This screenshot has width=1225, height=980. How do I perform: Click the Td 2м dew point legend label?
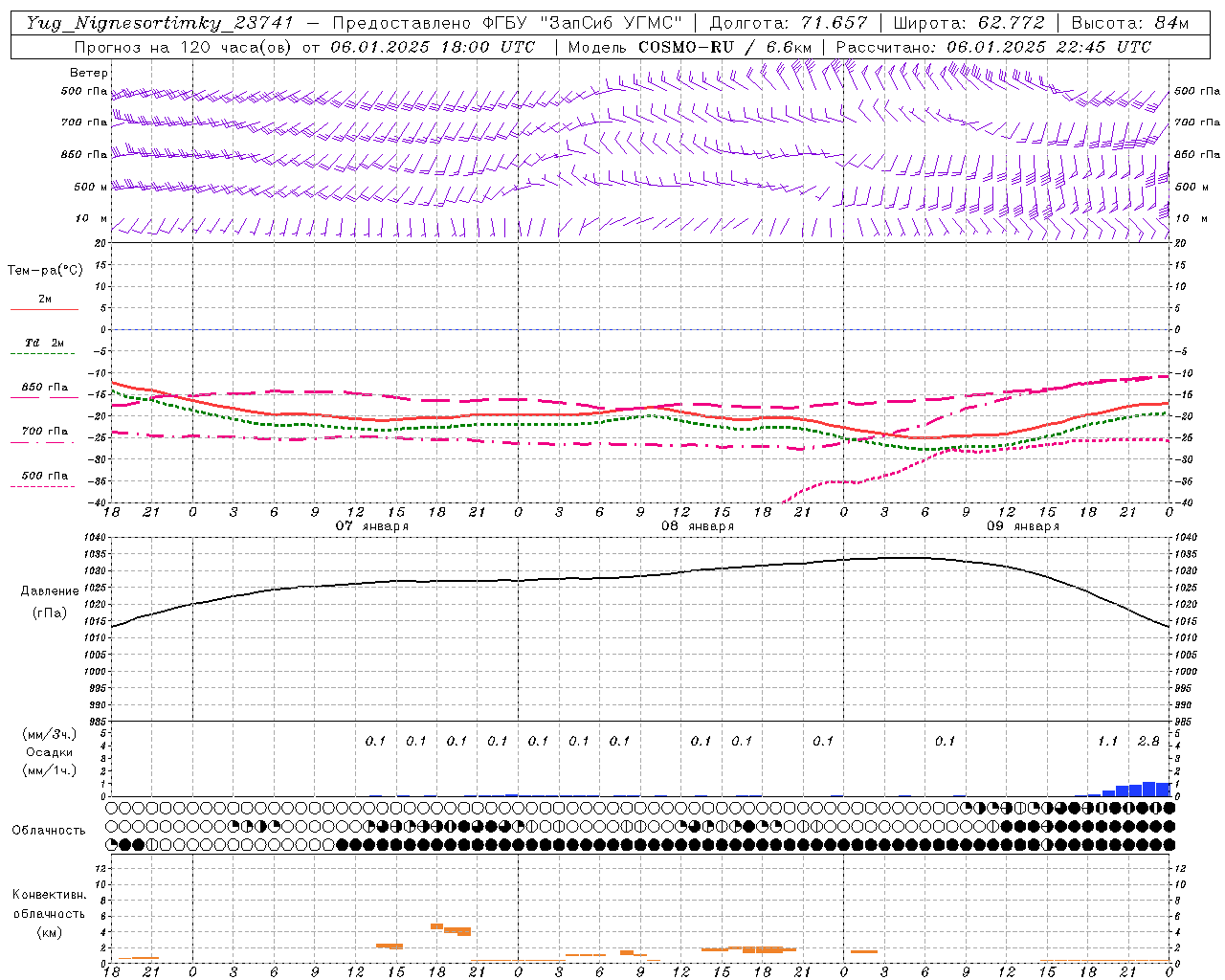(x=45, y=343)
